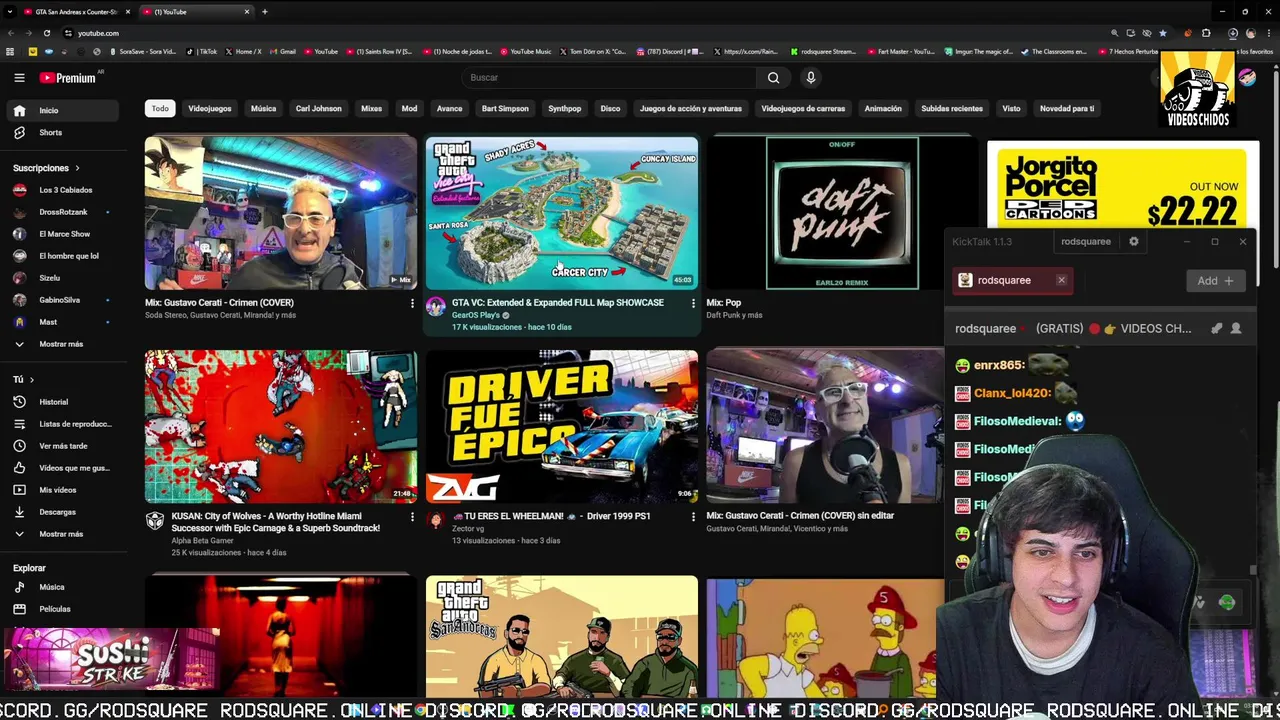
Task: Open the YouTube hamburger guide menu
Action: tap(19, 77)
